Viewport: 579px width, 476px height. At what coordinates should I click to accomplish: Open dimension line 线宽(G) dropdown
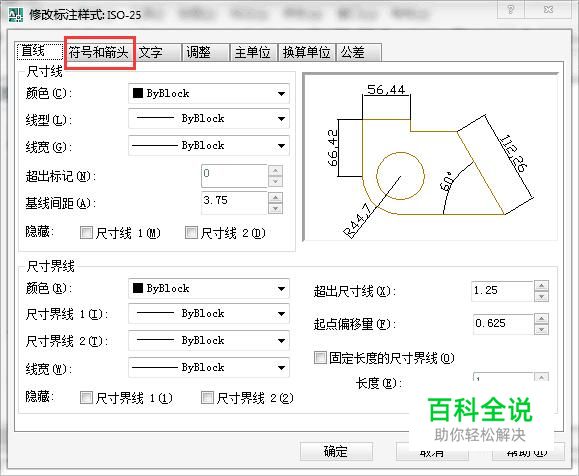(x=209, y=145)
